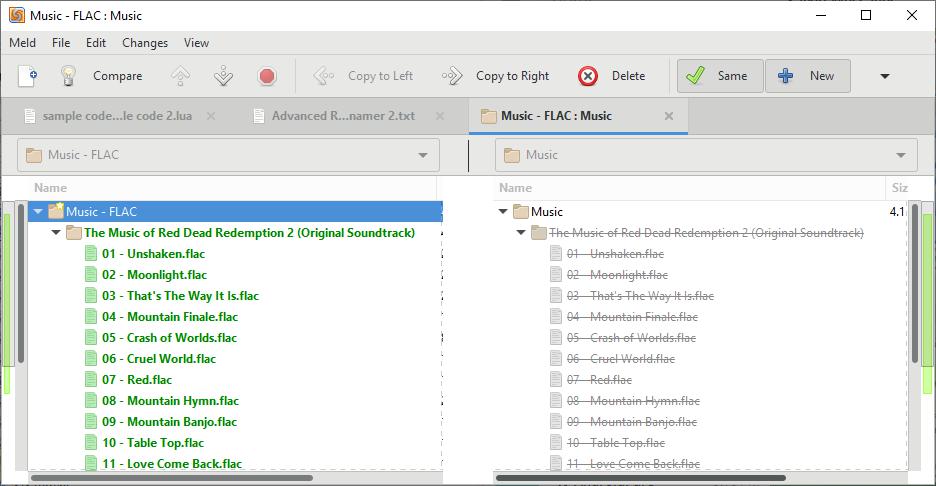Screen dimensions: 936x486
Task: Collapse the left Red Dead Redemption 2 soundtrack folder
Action: 56,232
